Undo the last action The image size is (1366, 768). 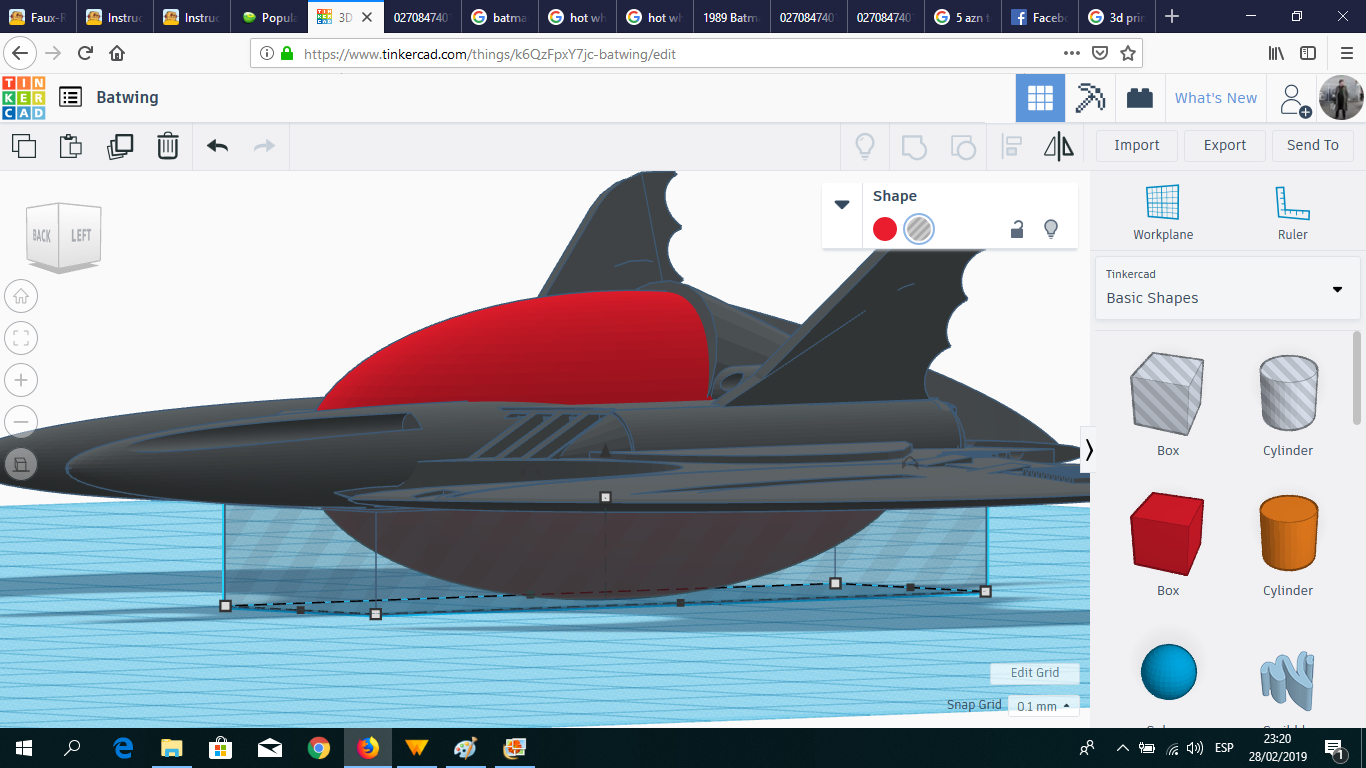[218, 146]
